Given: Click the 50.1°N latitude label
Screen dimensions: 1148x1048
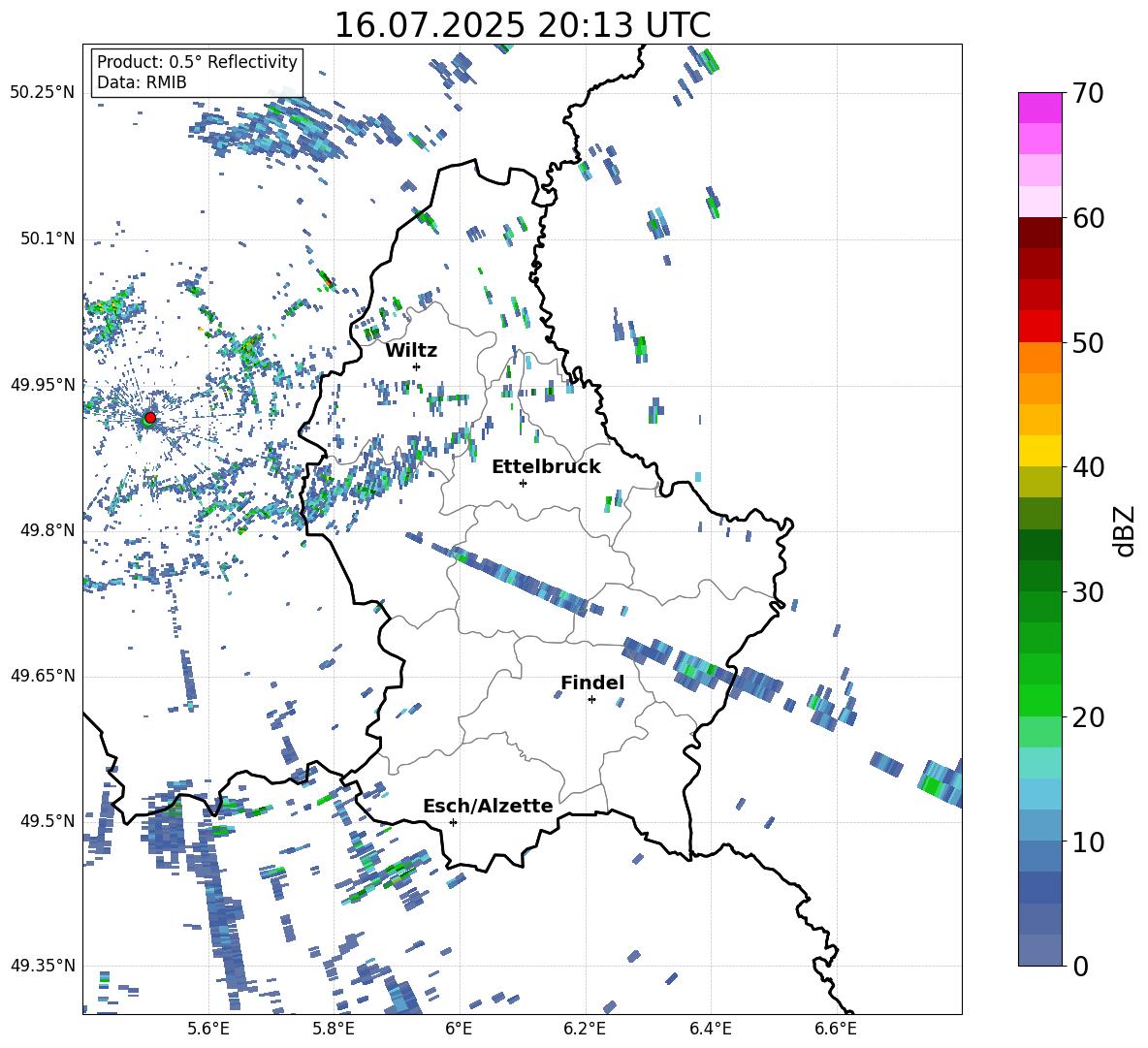Looking at the screenshot, I should coord(48,238).
